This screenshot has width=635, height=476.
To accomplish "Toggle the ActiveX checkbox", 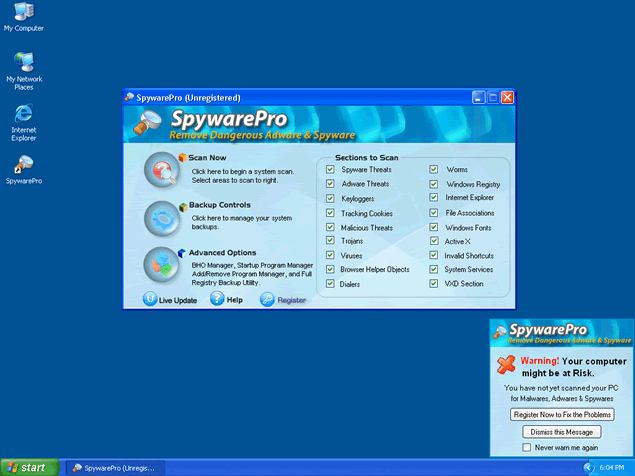I will point(434,241).
